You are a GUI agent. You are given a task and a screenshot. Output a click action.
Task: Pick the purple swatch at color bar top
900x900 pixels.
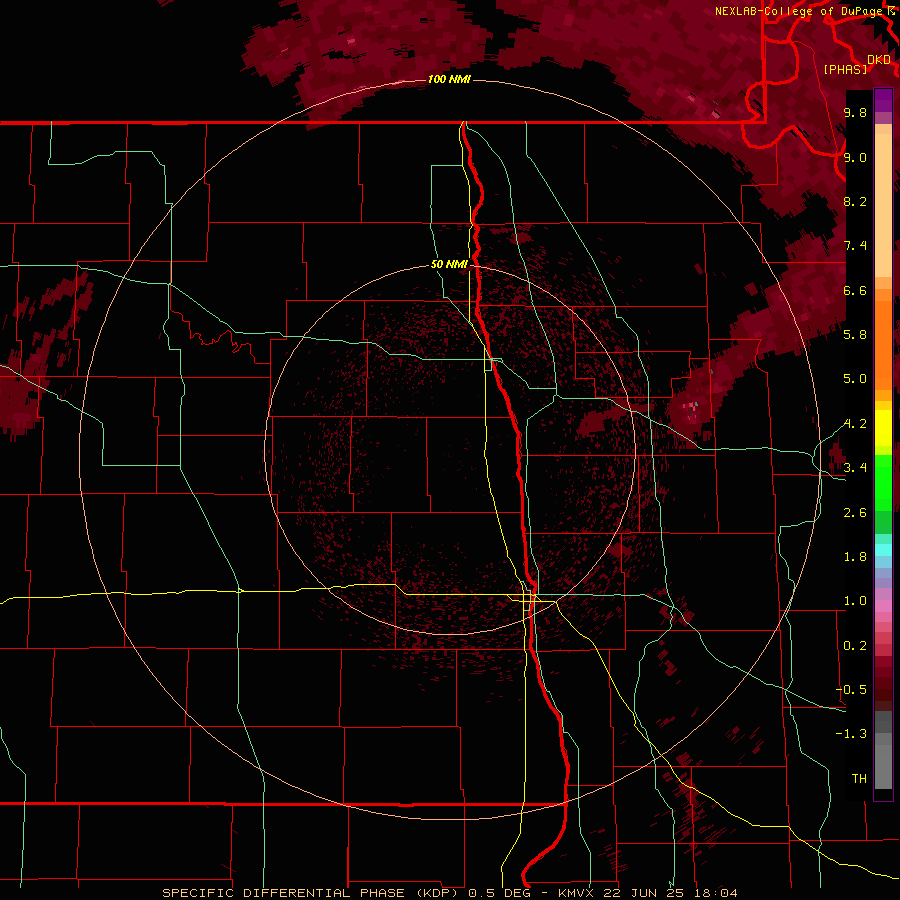point(883,100)
